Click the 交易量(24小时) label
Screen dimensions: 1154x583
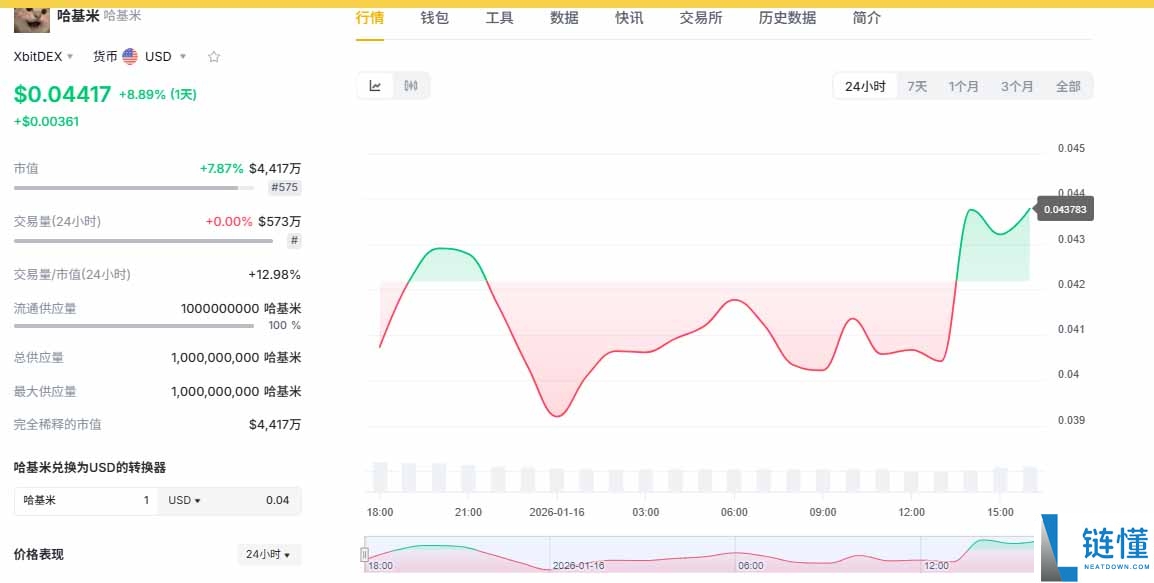tap(57, 222)
